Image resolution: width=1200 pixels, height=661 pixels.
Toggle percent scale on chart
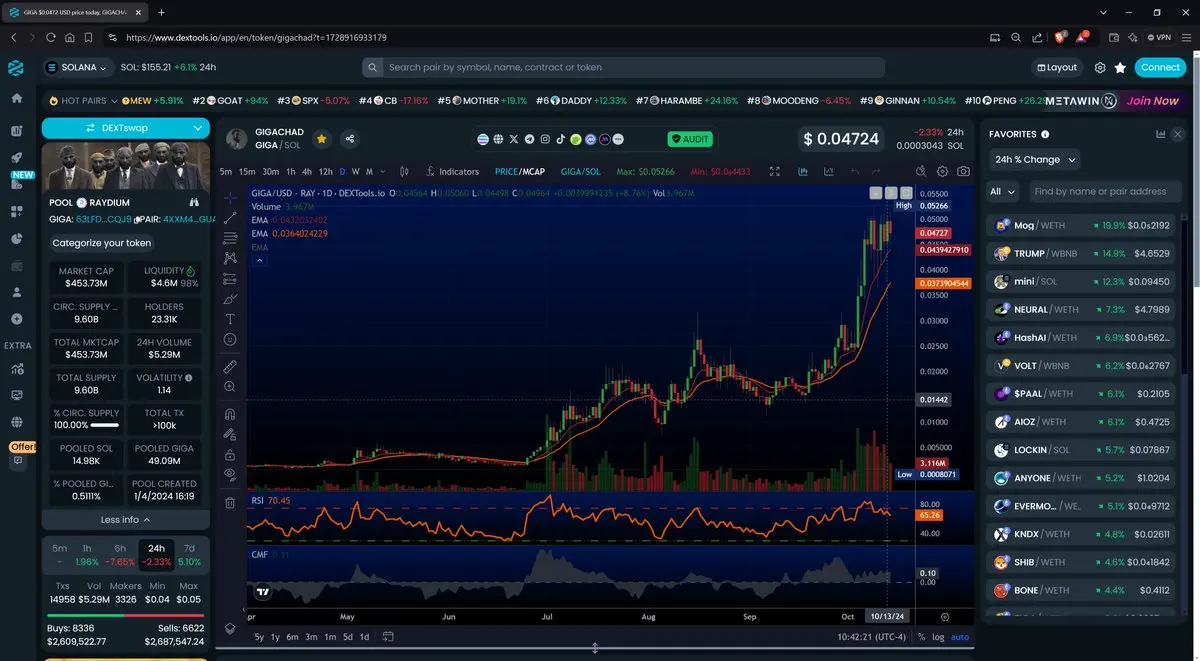tap(921, 637)
